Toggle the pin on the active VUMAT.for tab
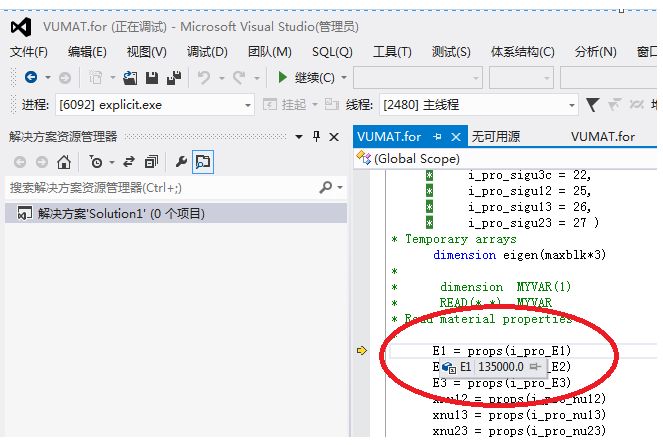Screen dimensions: 663x445 [438, 137]
